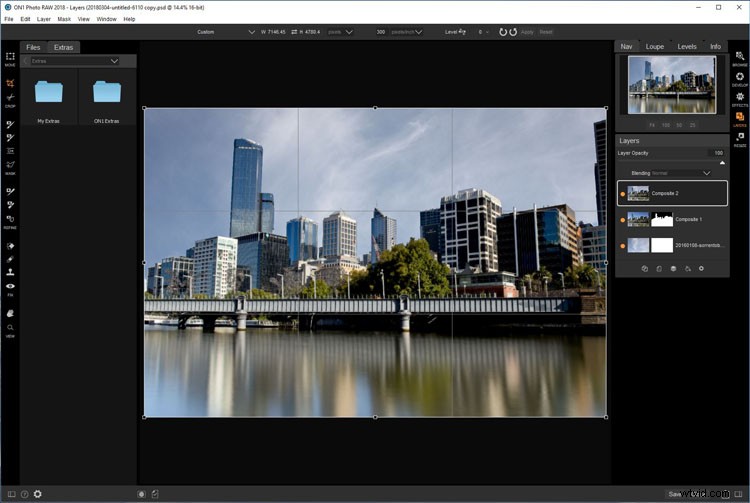Click the Layer Opacity value field
Viewport: 750px width, 503px height.
717,153
